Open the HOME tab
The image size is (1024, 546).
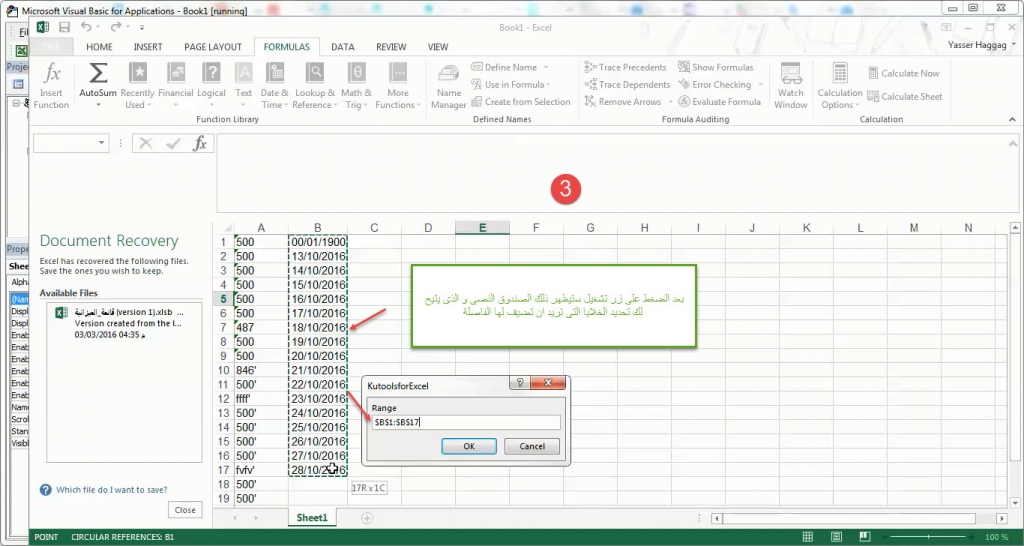[x=99, y=47]
